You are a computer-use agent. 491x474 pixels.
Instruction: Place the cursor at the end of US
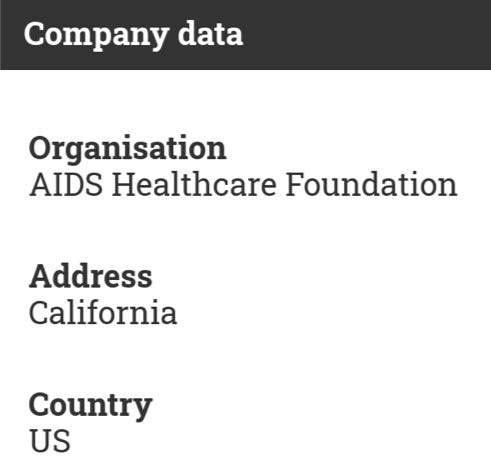click(x=70, y=441)
